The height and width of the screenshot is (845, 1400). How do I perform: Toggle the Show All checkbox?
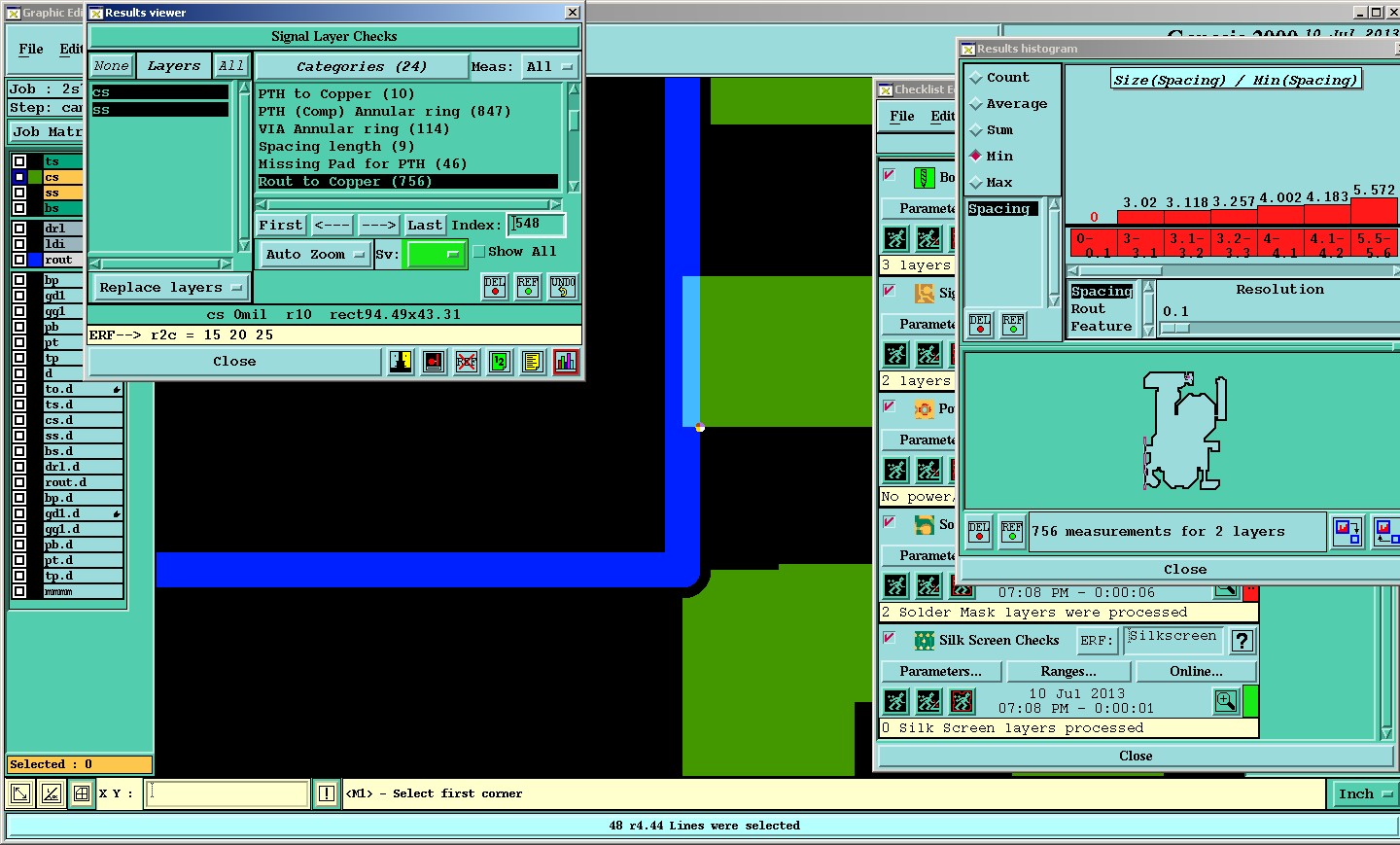(x=478, y=252)
